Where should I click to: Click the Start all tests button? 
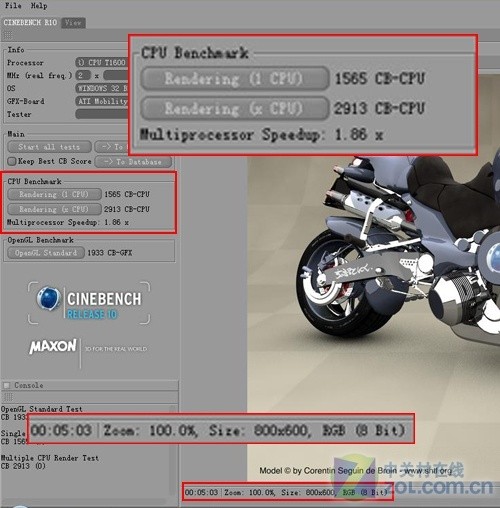point(49,147)
